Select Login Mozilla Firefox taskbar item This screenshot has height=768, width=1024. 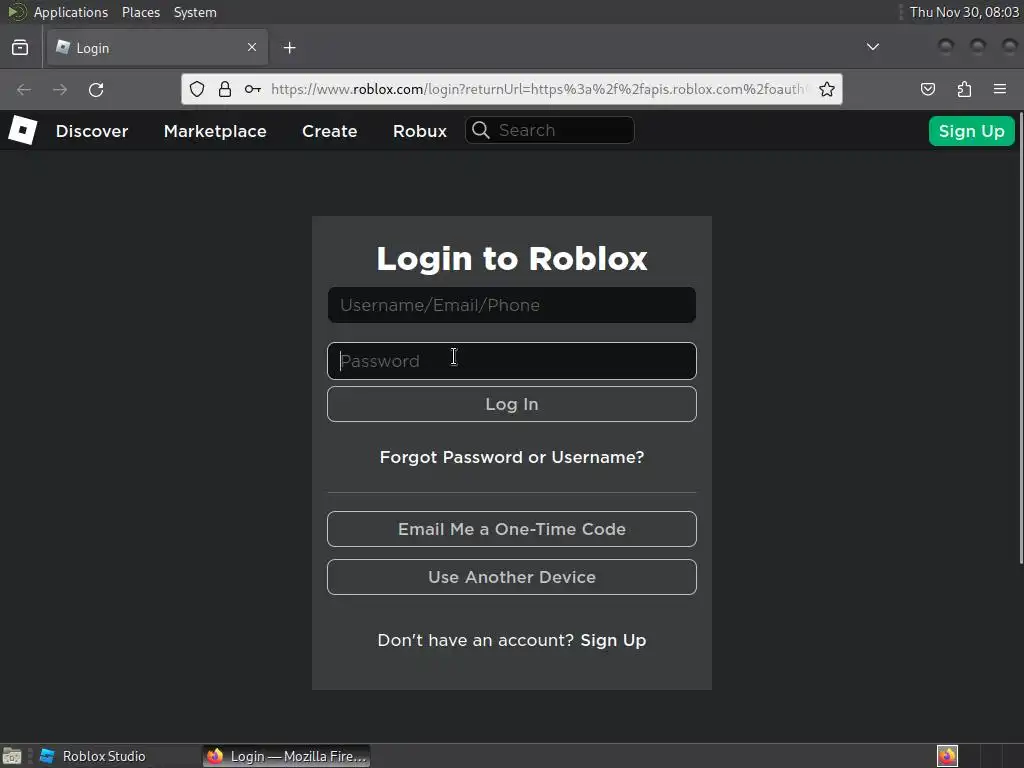click(287, 756)
